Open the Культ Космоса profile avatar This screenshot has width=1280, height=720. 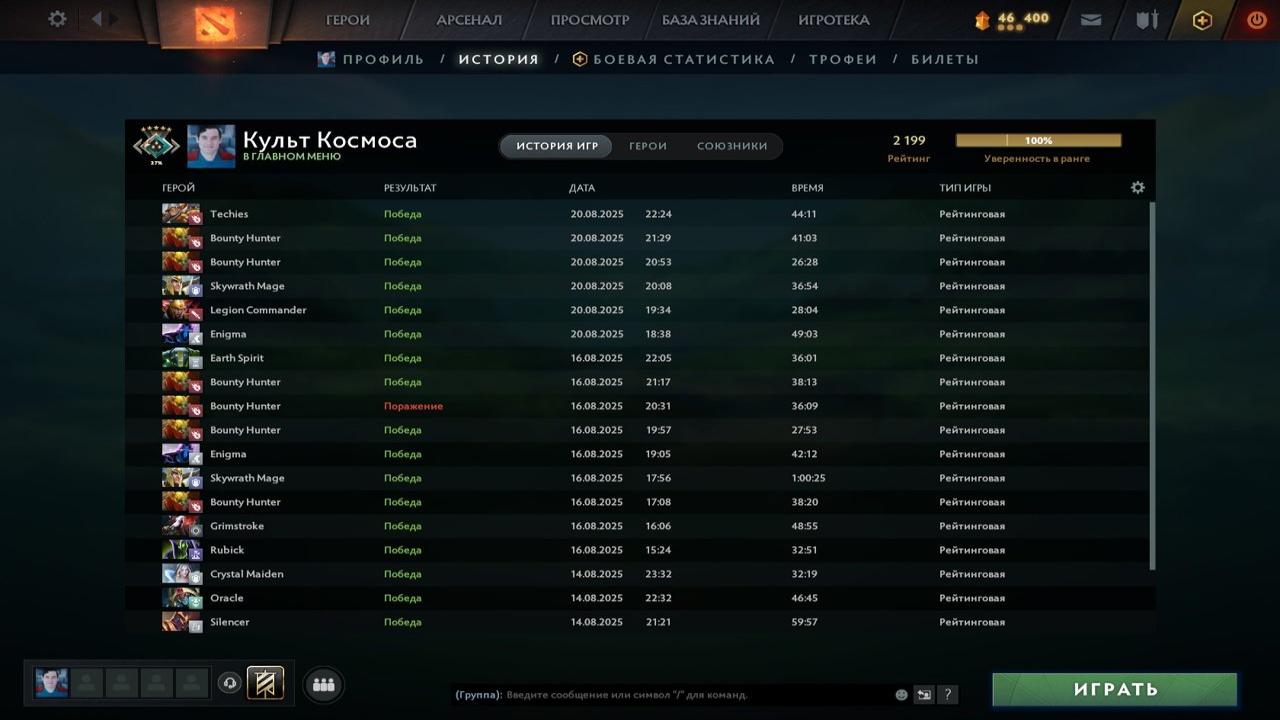[211, 146]
